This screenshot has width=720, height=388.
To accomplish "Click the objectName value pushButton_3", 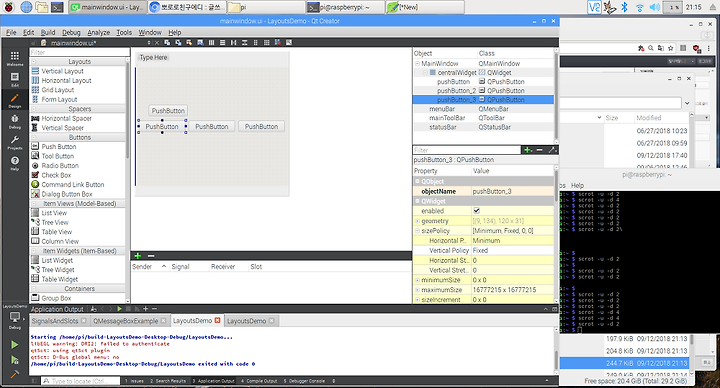I will pyautogui.click(x=492, y=191).
